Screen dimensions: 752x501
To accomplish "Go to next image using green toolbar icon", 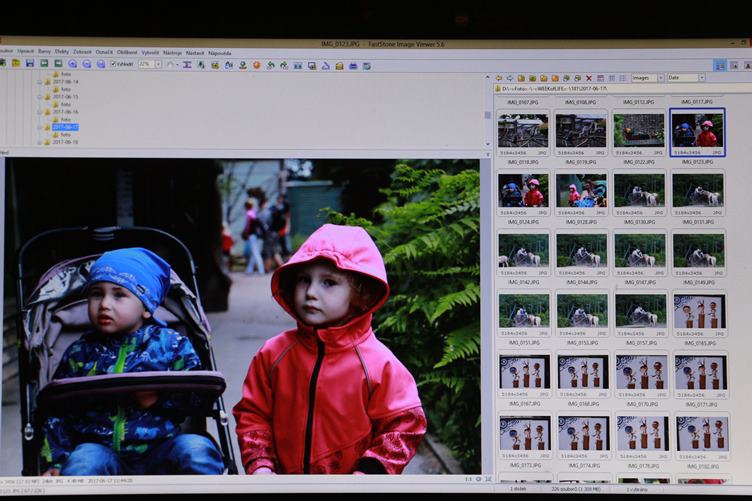I will (59, 64).
